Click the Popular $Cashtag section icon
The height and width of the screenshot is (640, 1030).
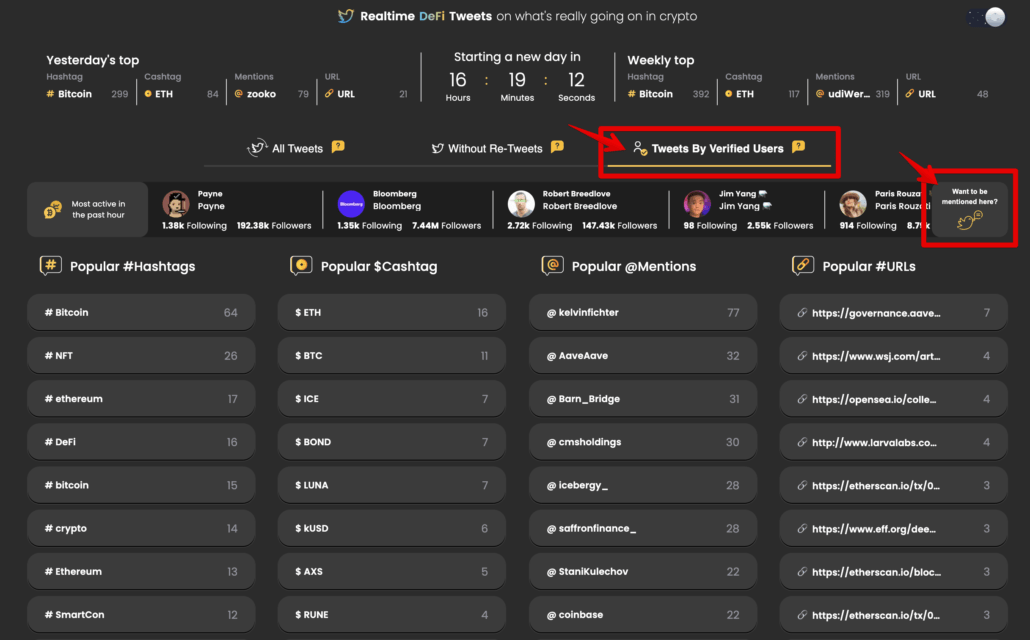301,265
